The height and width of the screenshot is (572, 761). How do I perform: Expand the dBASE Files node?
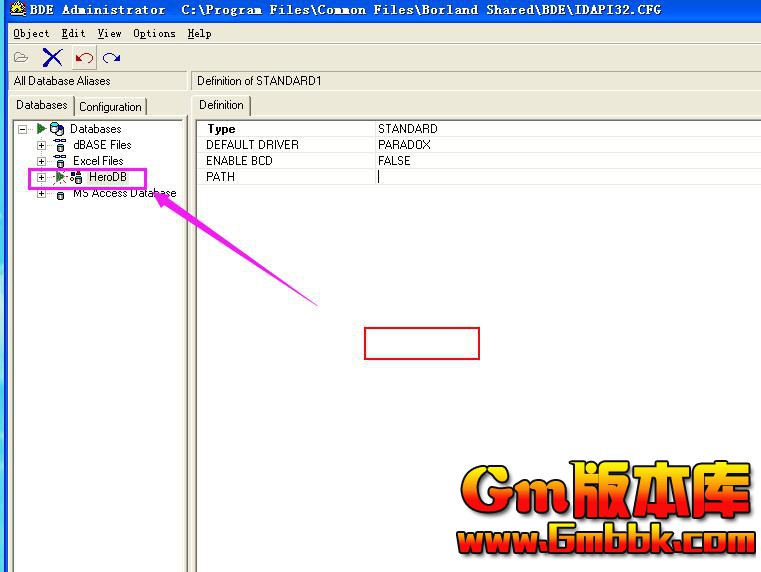click(x=41, y=145)
